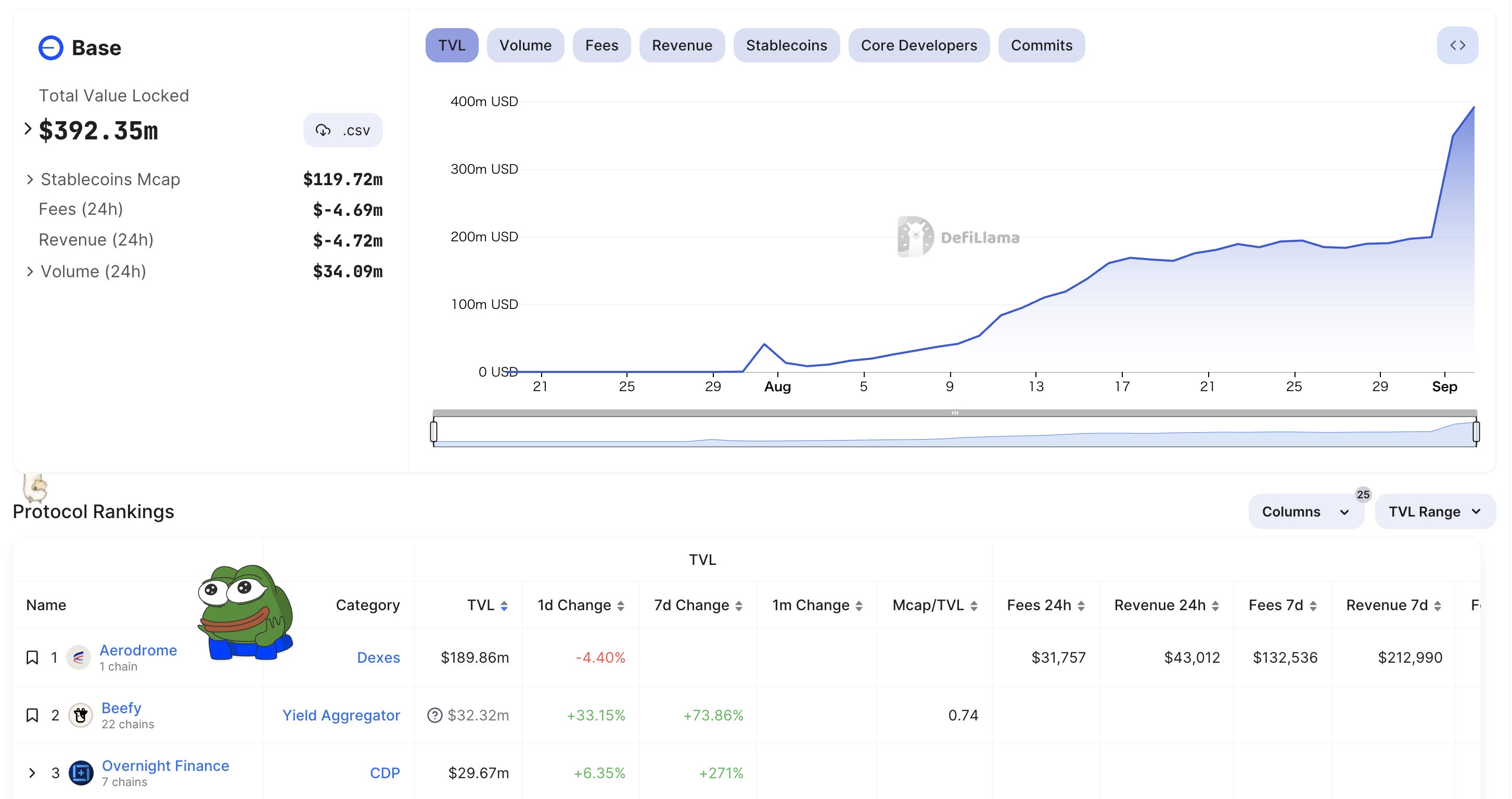Bookmark the Aerodrome protocol row
The image size is (1512, 799).
32,658
